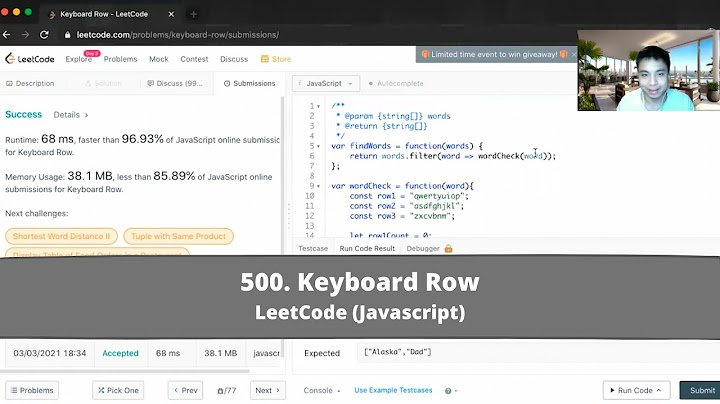The width and height of the screenshot is (720, 404).
Task: Click Use Example Testcases
Action: point(393,390)
